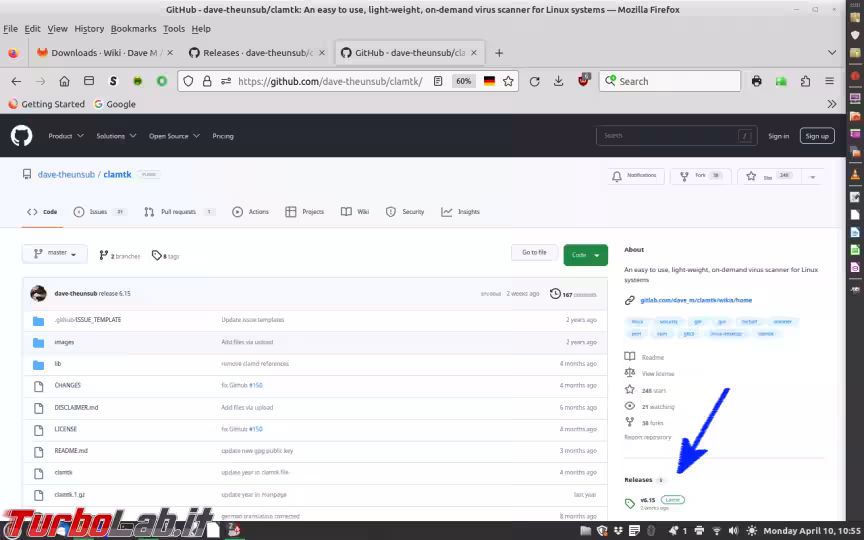Click the network wifi tray icon
This screenshot has width=864, height=540.
coord(716,531)
